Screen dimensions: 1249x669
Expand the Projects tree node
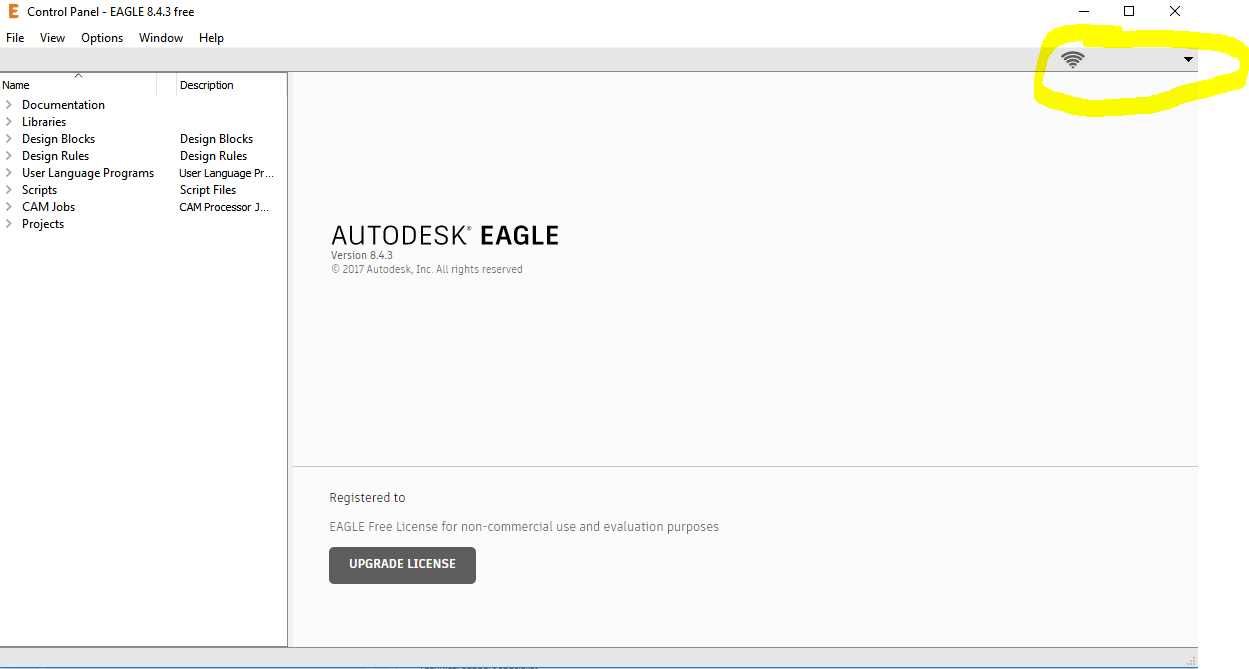(9, 224)
